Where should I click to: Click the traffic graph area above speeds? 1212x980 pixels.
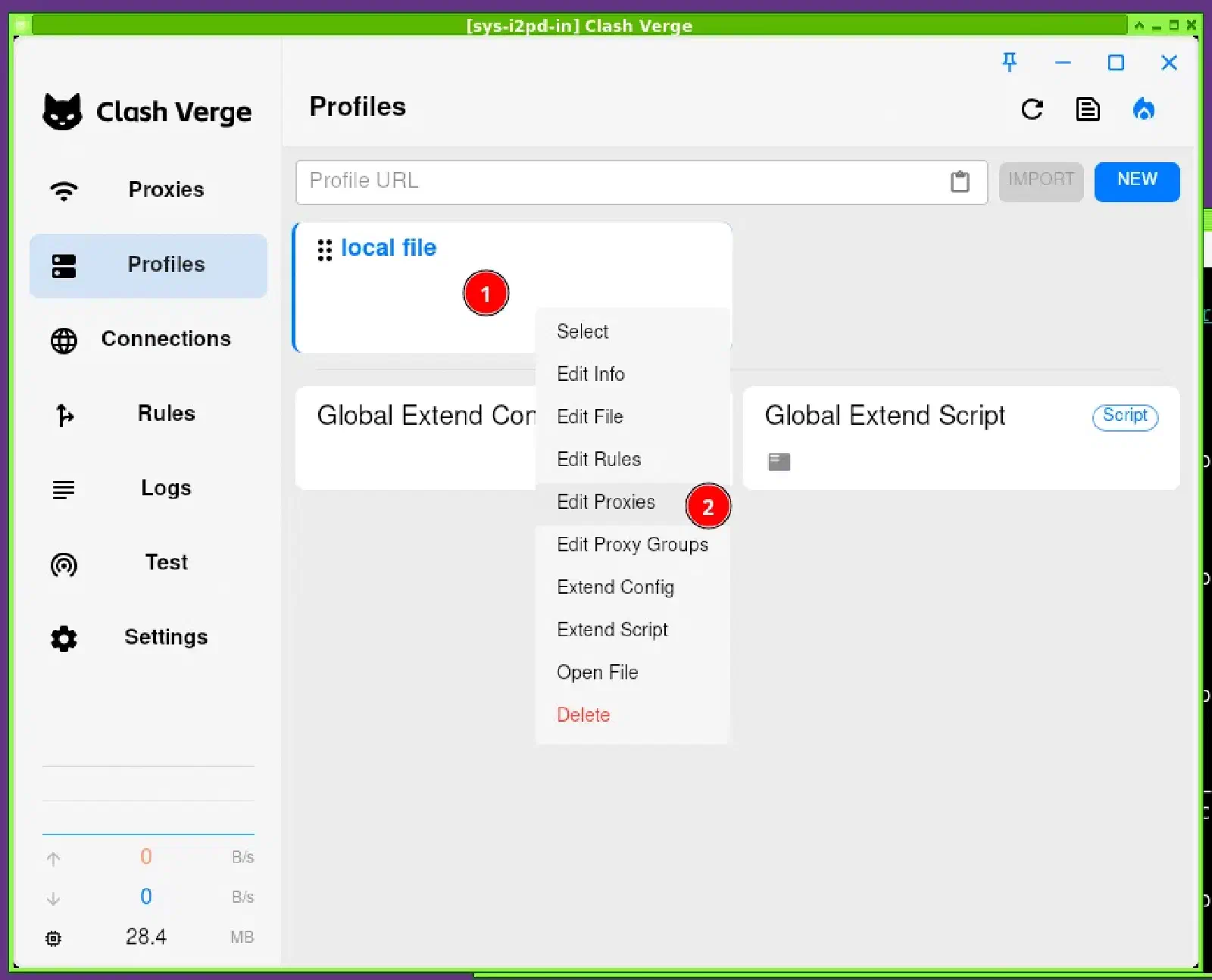[148, 801]
